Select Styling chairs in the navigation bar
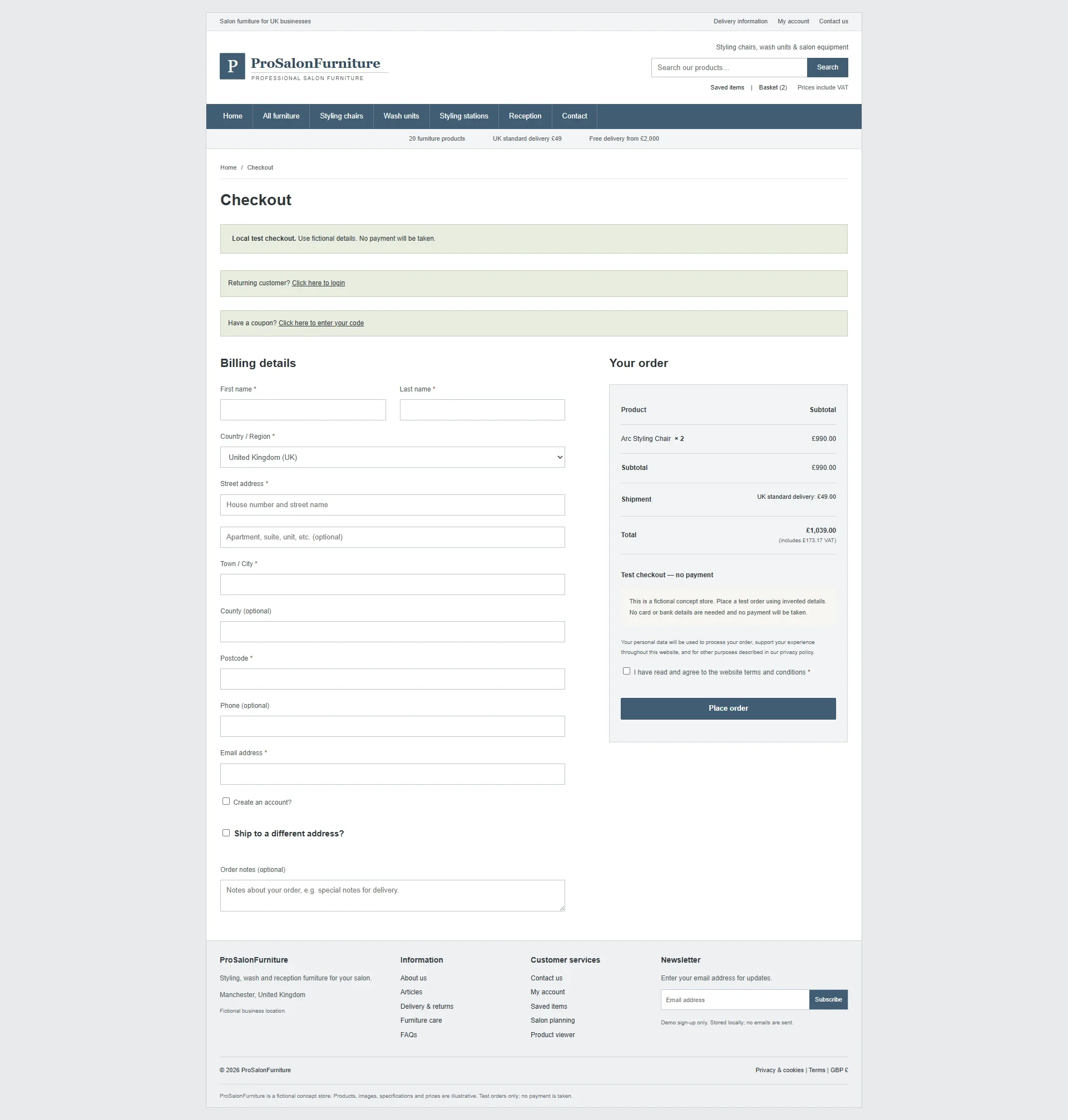 [342, 116]
